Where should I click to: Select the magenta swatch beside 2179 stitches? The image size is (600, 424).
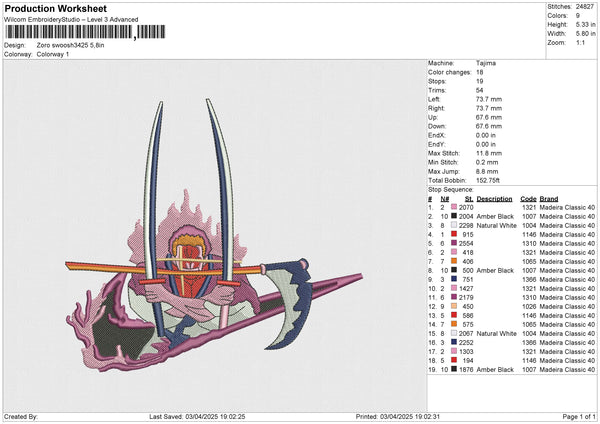click(x=454, y=297)
